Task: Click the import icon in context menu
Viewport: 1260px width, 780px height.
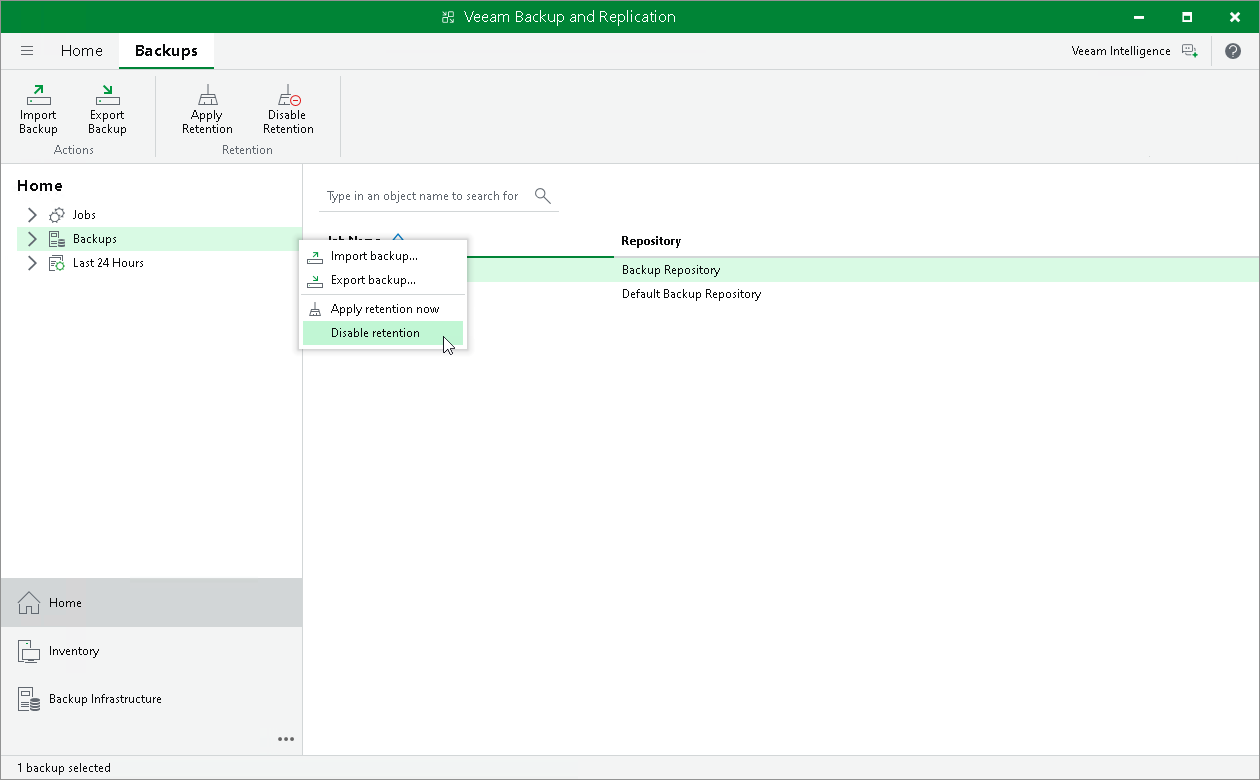Action: pyautogui.click(x=315, y=257)
